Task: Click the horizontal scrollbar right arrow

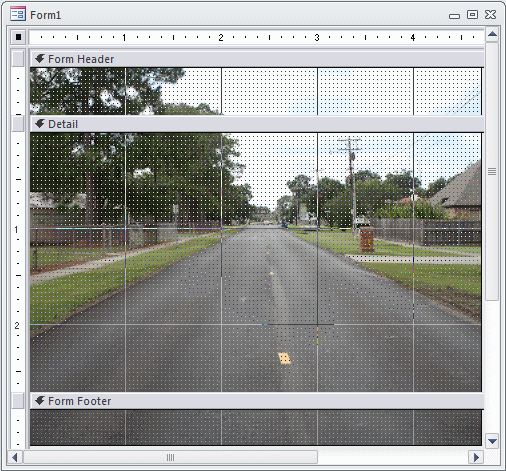Action: 476,457
